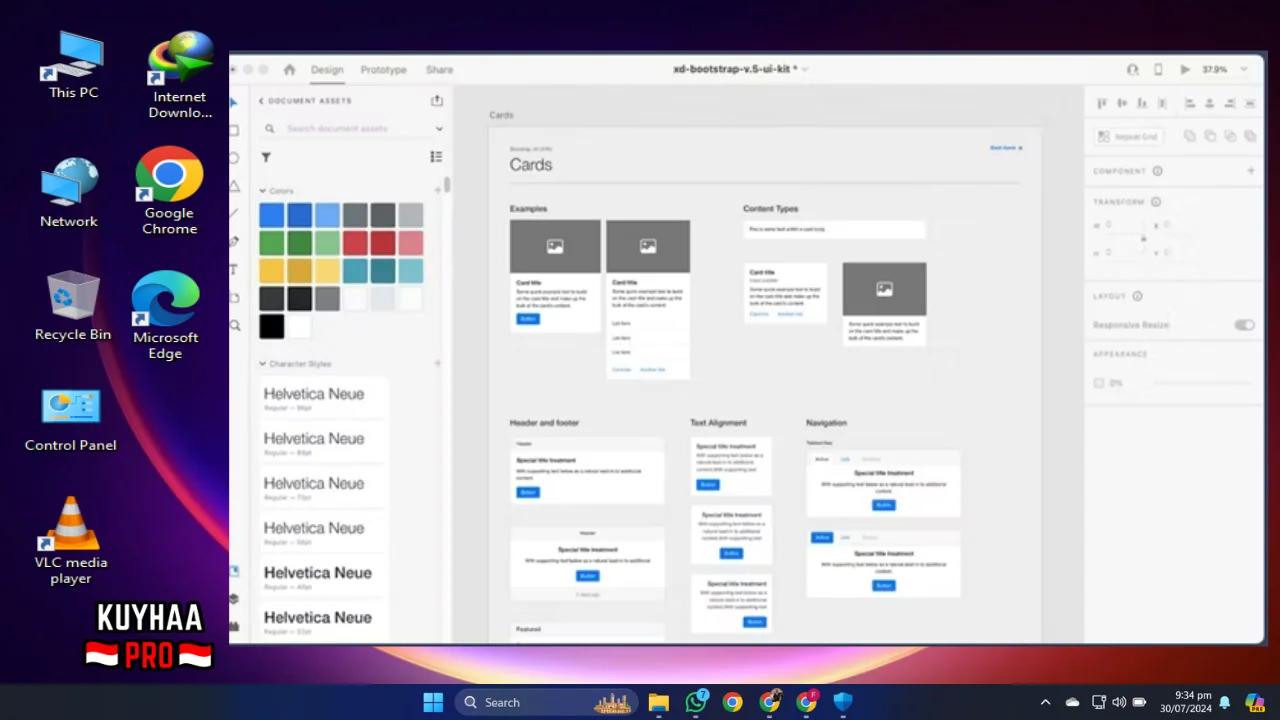Viewport: 1280px width, 720px height.
Task: Open File Explorer from taskbar
Action: pyautogui.click(x=658, y=702)
